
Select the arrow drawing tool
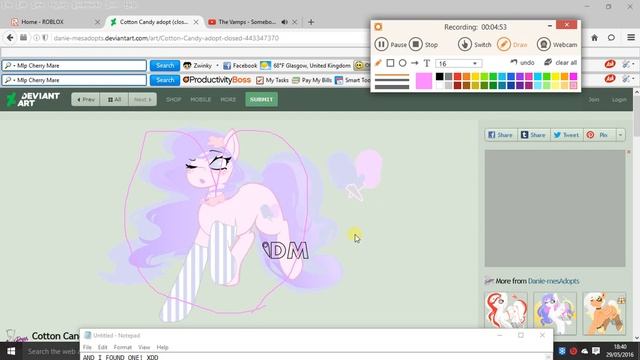coord(415,63)
